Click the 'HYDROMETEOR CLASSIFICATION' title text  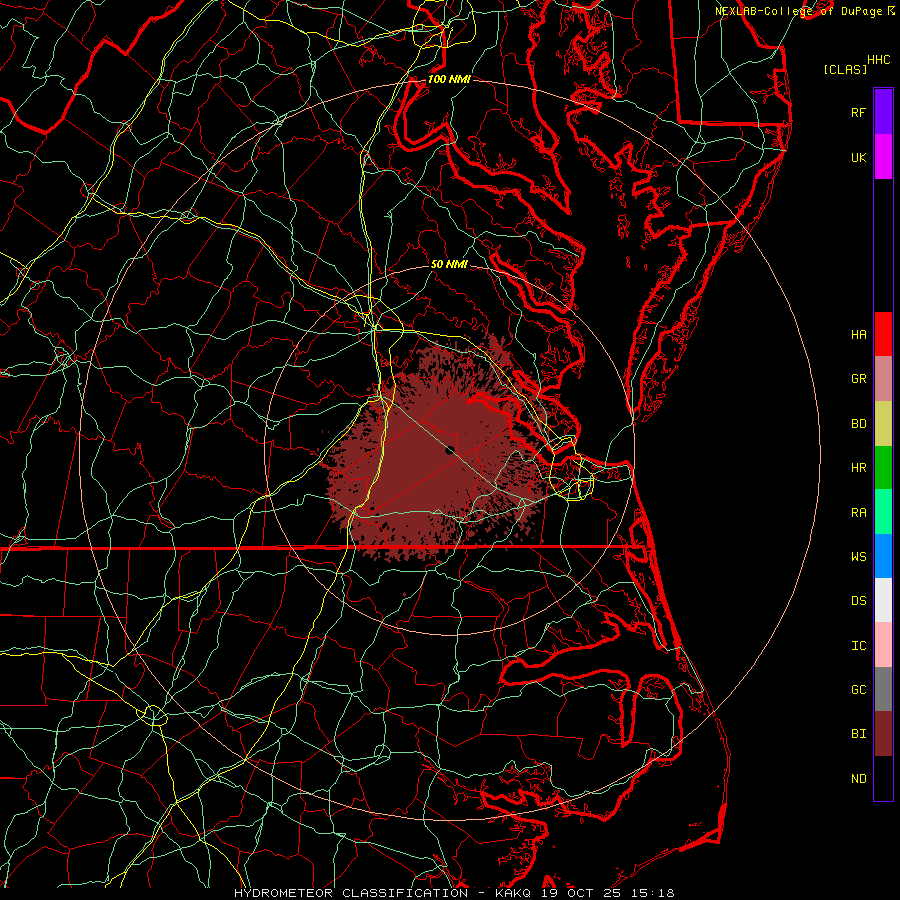[x=351, y=893]
